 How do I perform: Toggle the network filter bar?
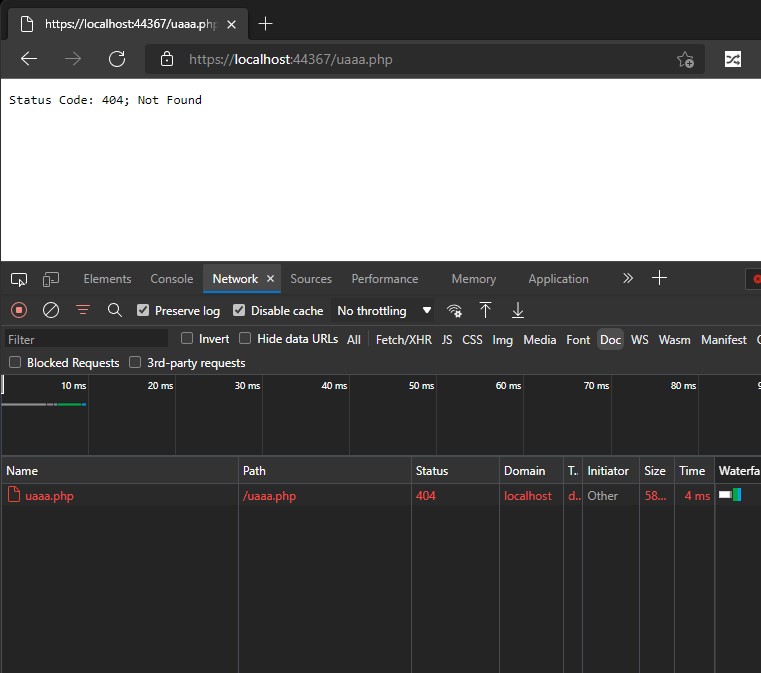click(83, 310)
